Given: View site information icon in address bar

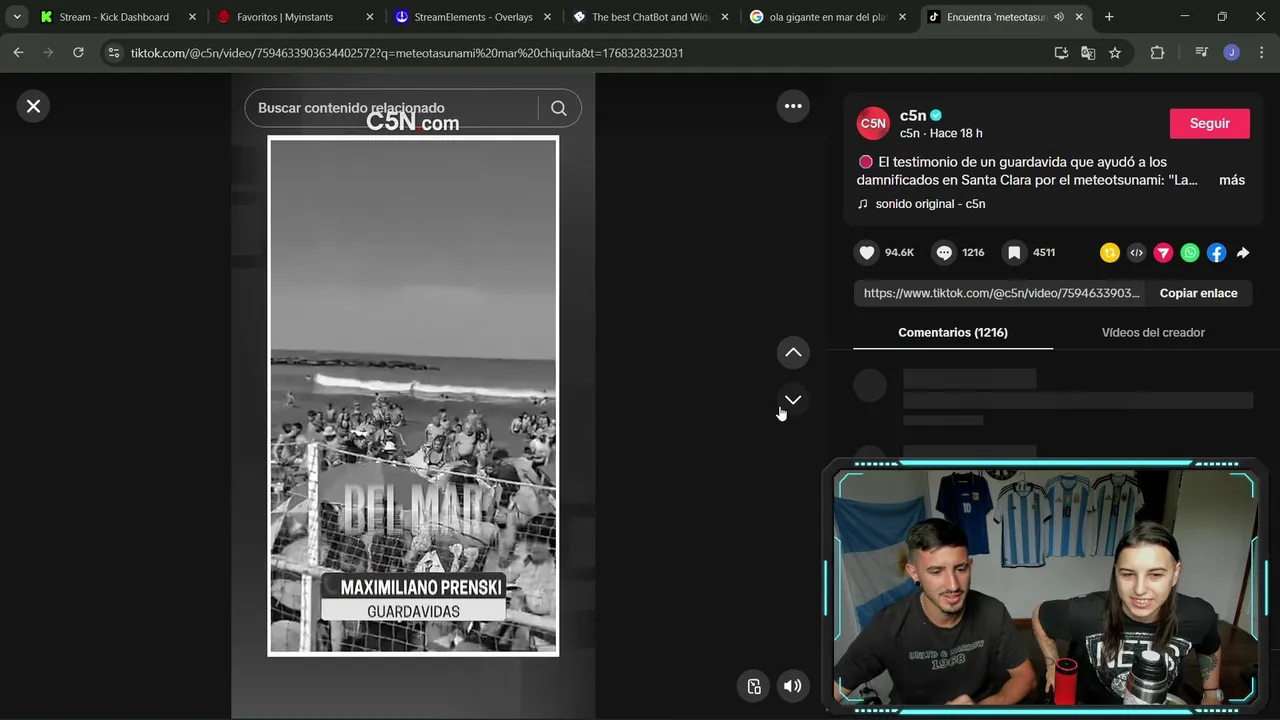Looking at the screenshot, I should [x=114, y=53].
